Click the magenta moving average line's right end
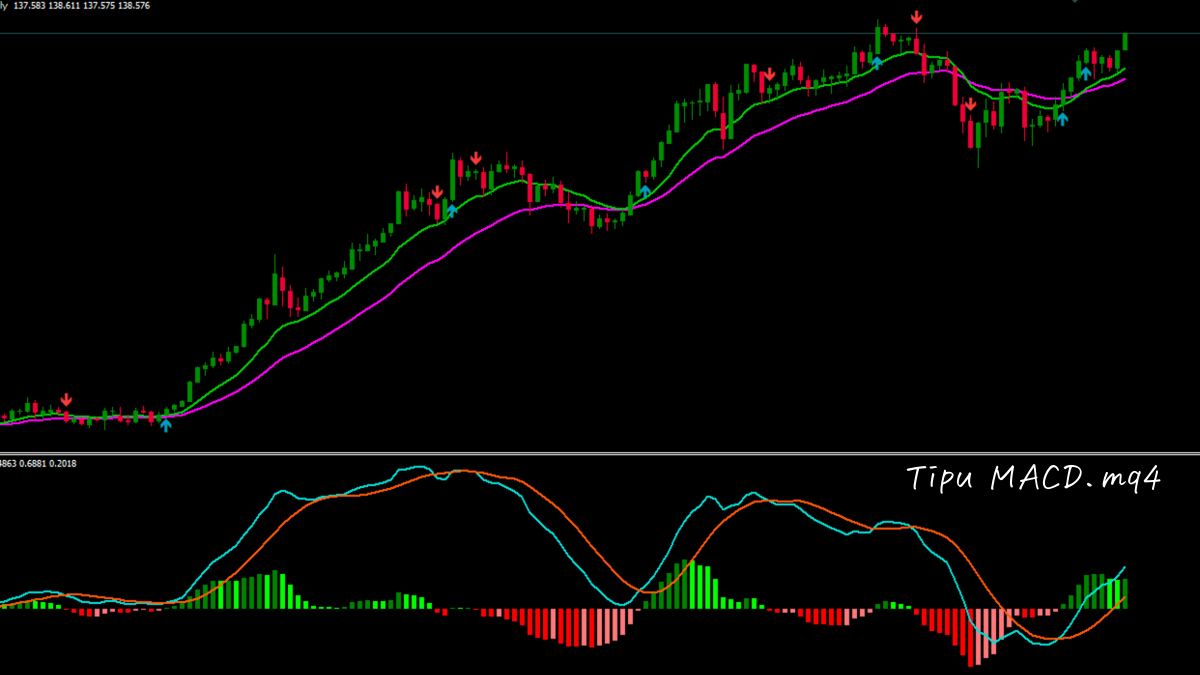 click(x=1124, y=80)
